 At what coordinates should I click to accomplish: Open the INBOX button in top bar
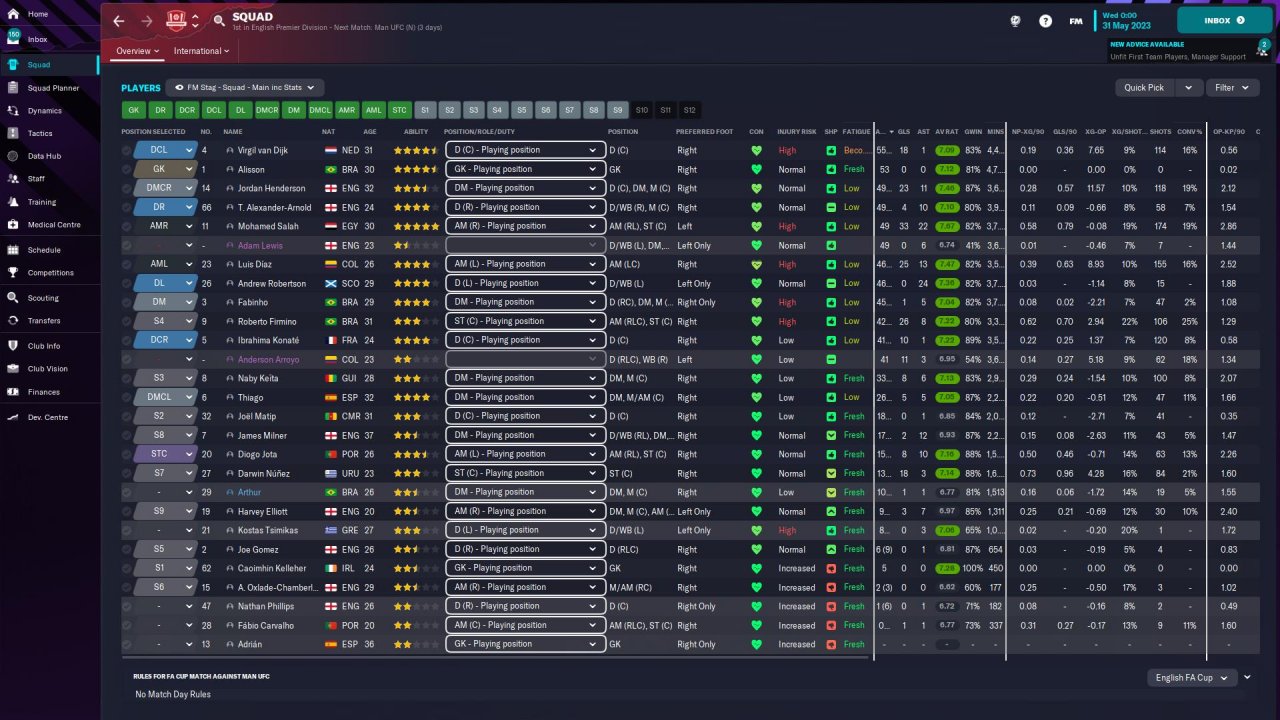coord(1224,20)
